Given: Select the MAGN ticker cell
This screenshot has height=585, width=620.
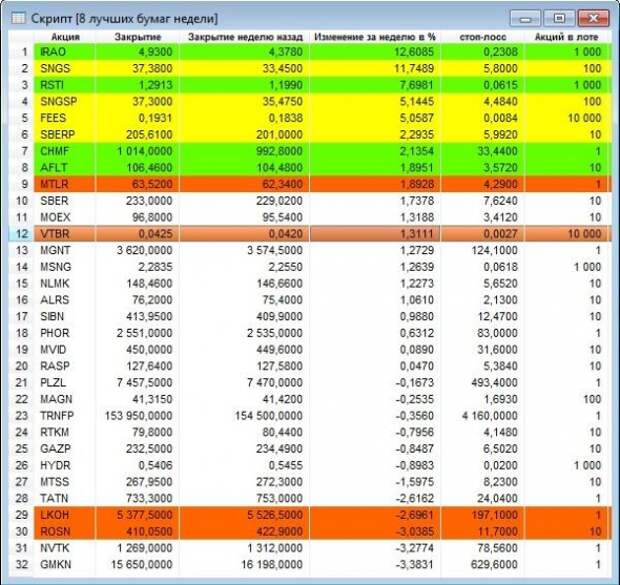Looking at the screenshot, I should 65,399.
